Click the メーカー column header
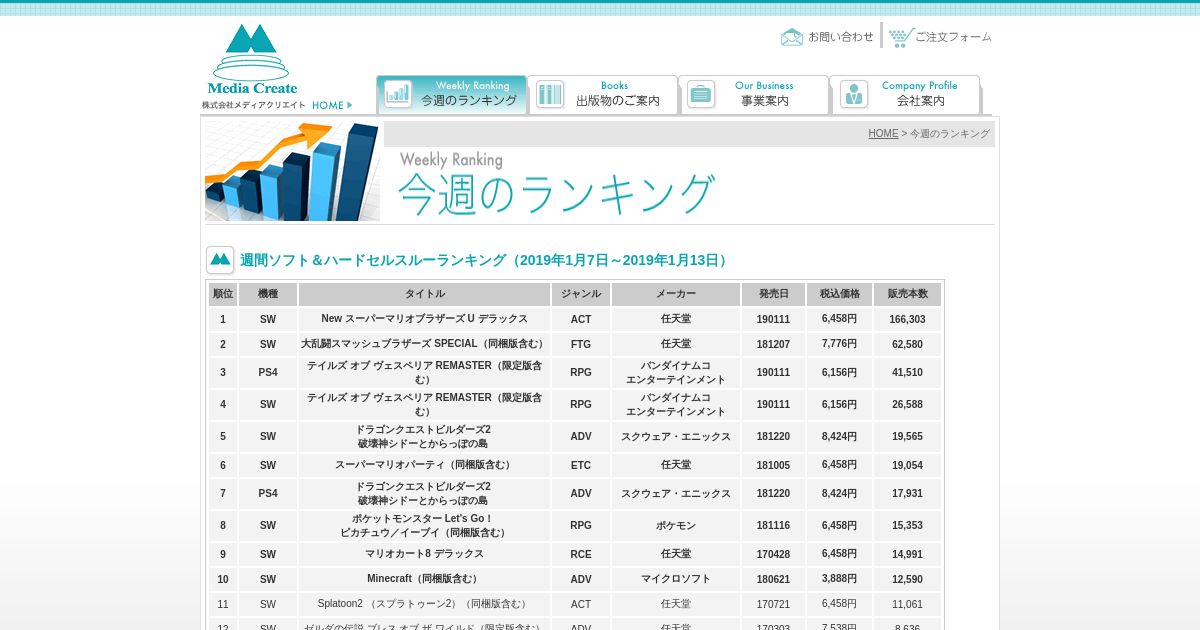Screen dimensions: 1200x630 click(676, 294)
